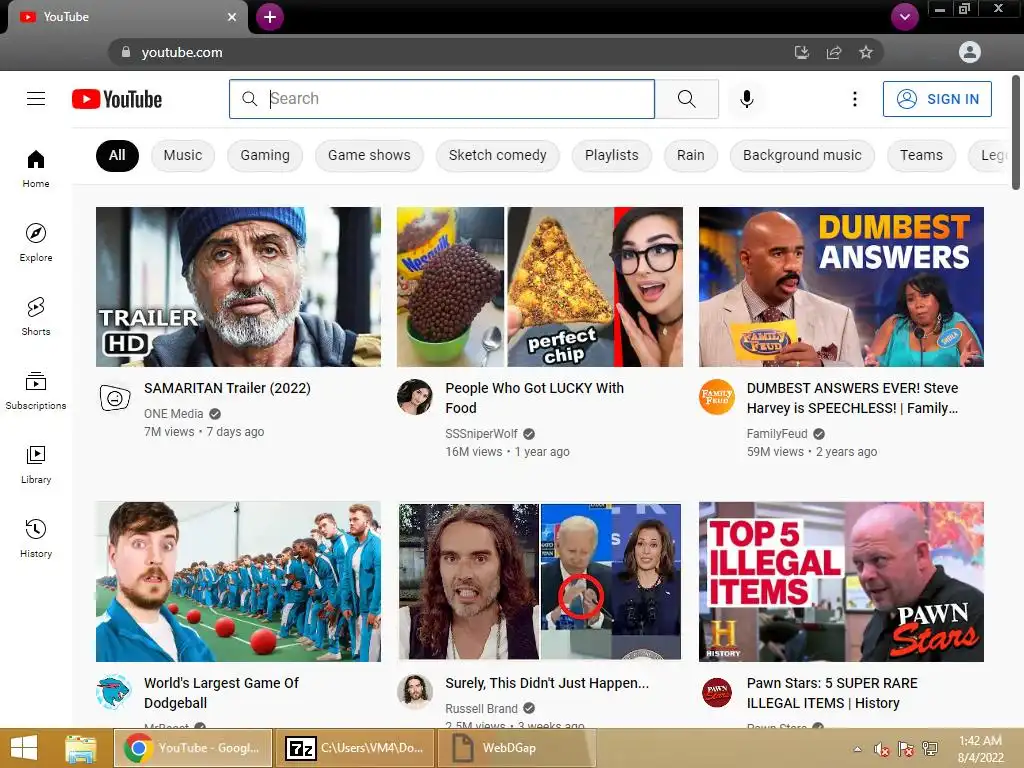Click the YouTube logo
This screenshot has height=768, width=1024.
pyautogui.click(x=117, y=99)
